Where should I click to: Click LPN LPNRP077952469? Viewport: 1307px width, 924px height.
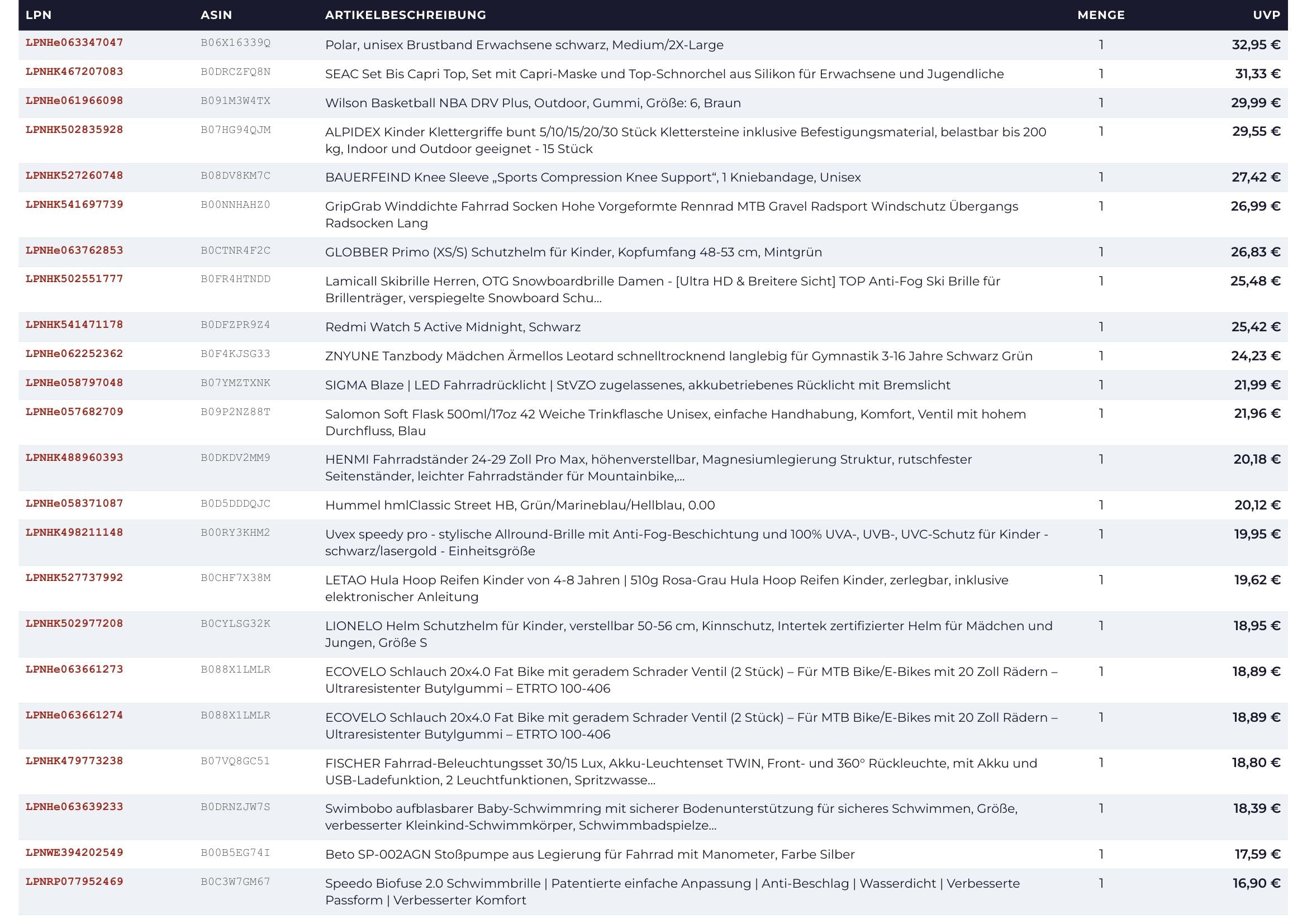(x=74, y=882)
